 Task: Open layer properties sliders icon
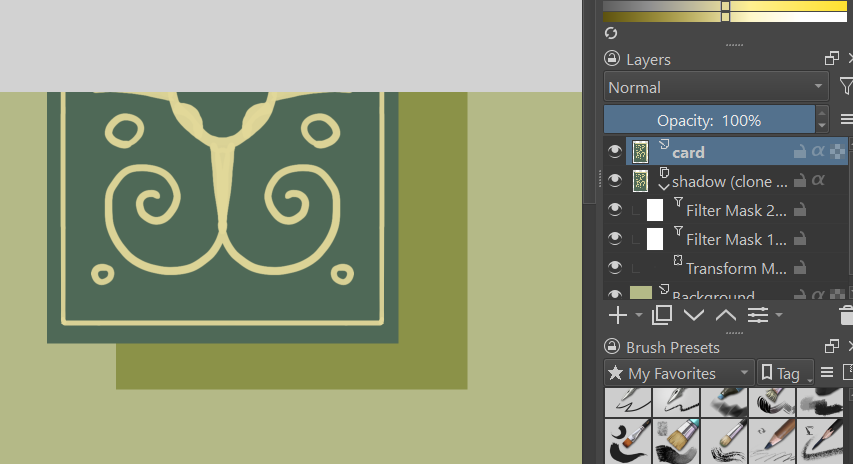pyautogui.click(x=758, y=315)
